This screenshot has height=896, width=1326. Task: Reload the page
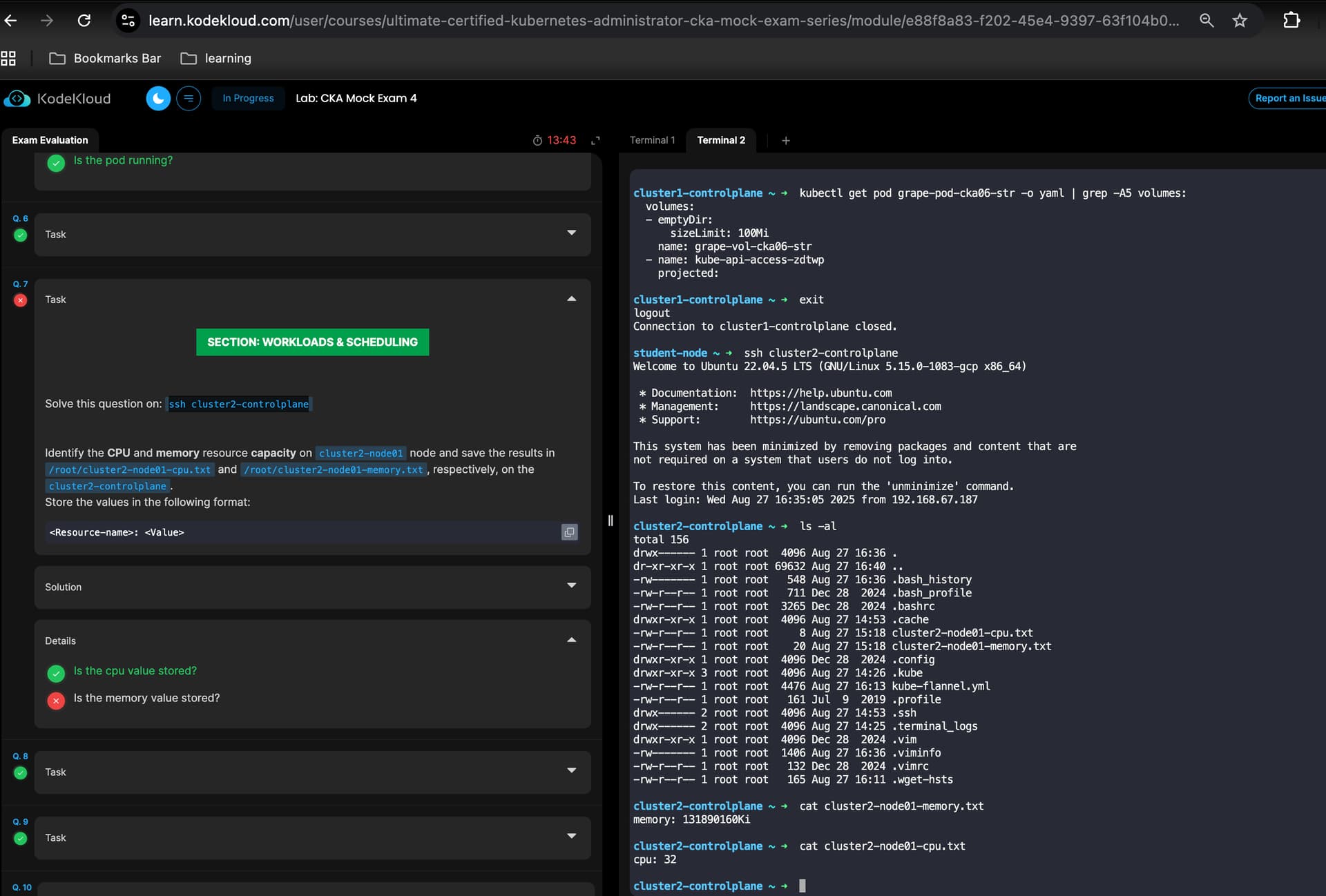click(84, 21)
